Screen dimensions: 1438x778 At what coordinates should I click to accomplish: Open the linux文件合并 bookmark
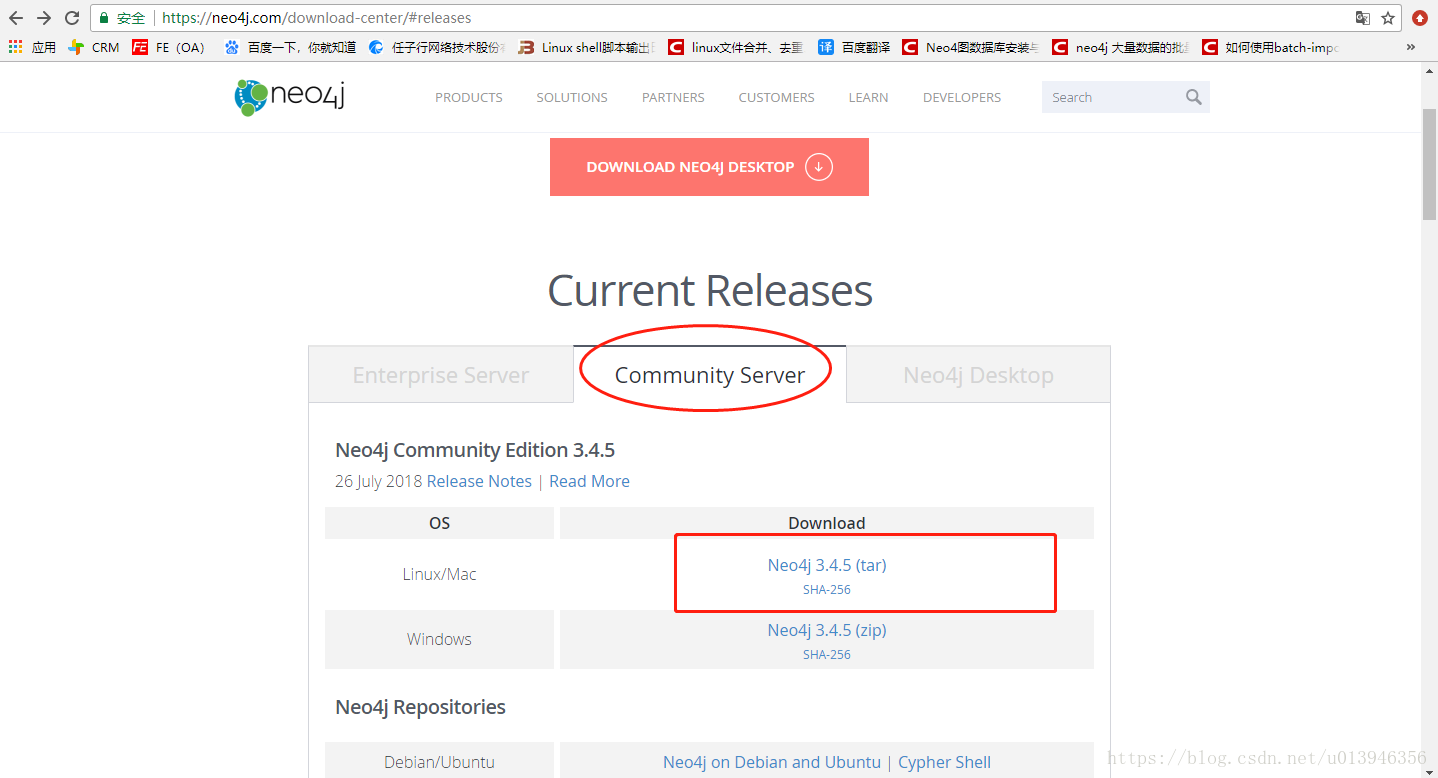pos(735,47)
